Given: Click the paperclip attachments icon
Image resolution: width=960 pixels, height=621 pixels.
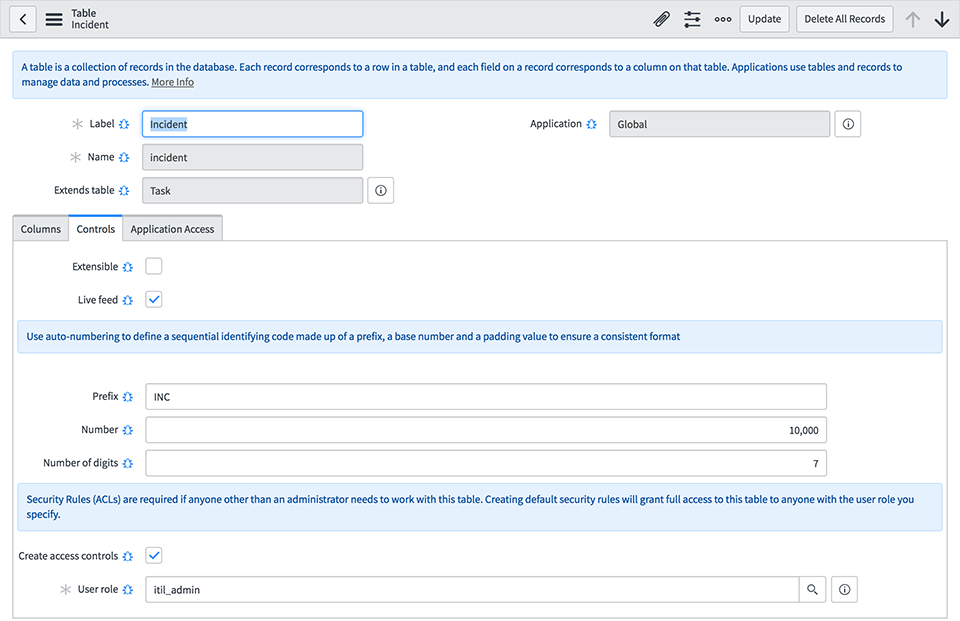Looking at the screenshot, I should (x=661, y=19).
